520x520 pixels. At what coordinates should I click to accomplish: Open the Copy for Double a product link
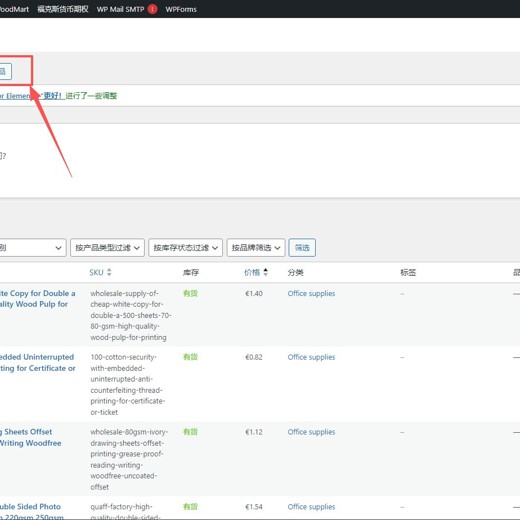pyautogui.click(x=37, y=299)
